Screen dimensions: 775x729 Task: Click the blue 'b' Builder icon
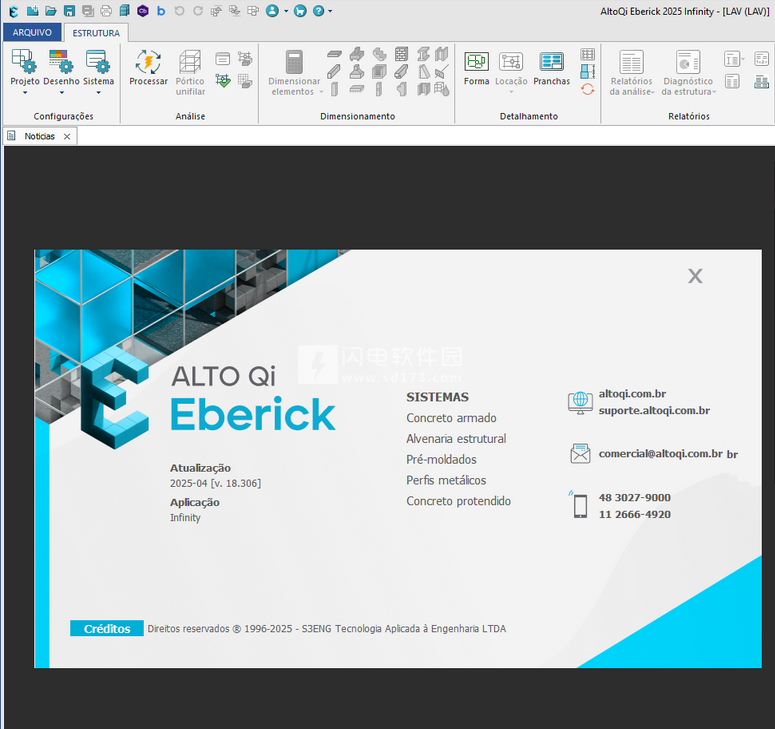161,11
